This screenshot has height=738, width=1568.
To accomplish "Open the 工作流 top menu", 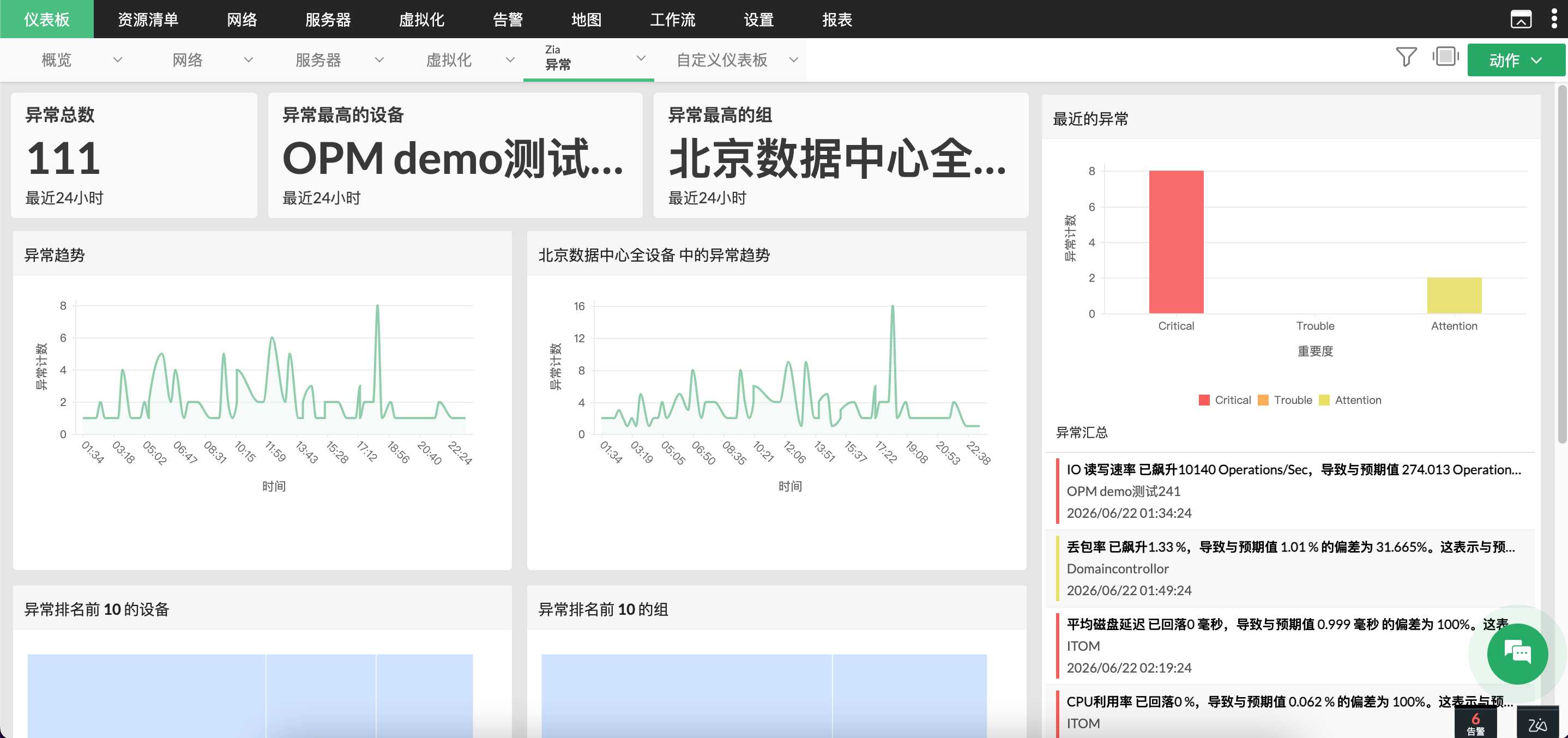I will [673, 20].
